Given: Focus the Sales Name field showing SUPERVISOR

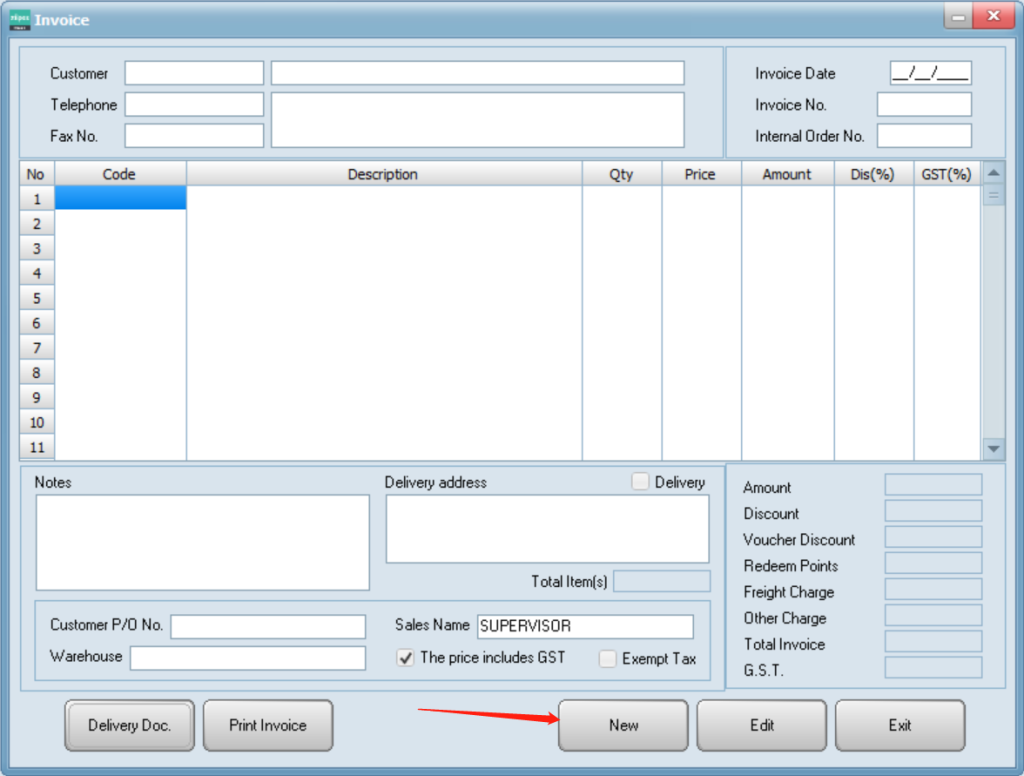Looking at the screenshot, I should pos(585,626).
